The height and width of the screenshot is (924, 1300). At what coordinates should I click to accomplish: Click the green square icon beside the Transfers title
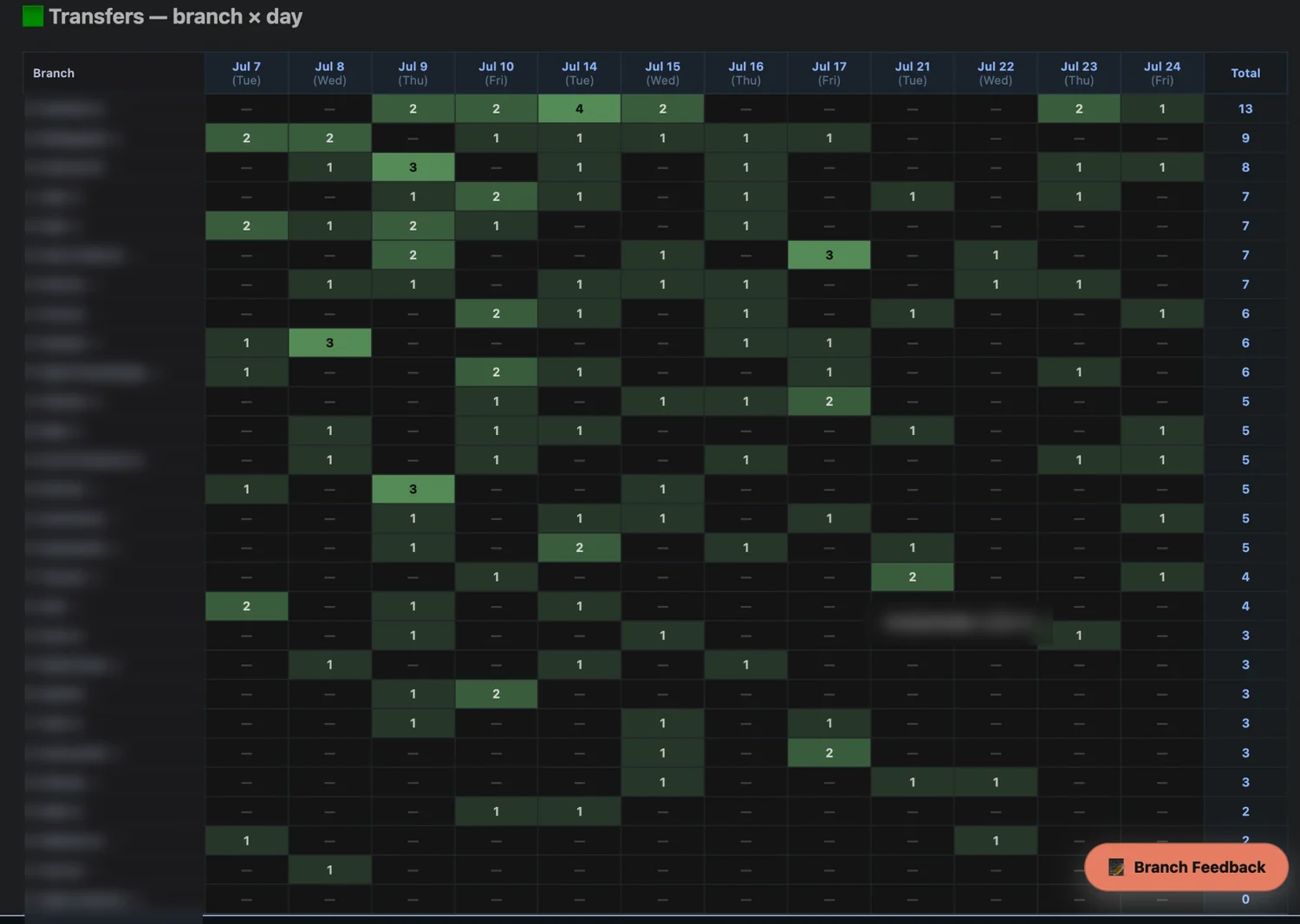[x=33, y=16]
